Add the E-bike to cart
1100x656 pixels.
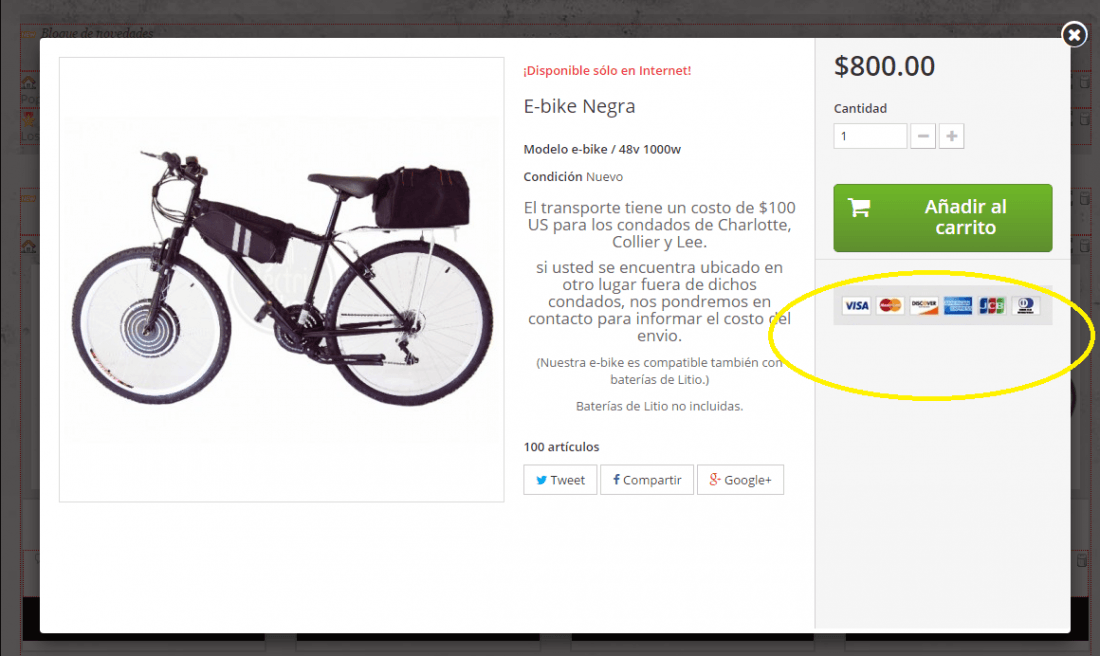click(x=943, y=217)
